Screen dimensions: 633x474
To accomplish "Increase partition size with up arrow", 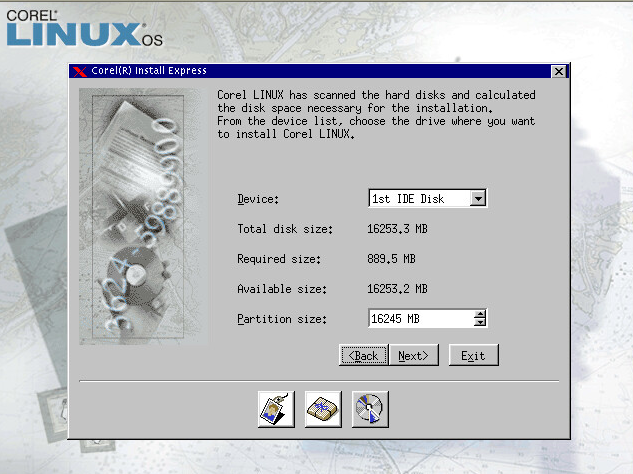I will click(x=480, y=315).
